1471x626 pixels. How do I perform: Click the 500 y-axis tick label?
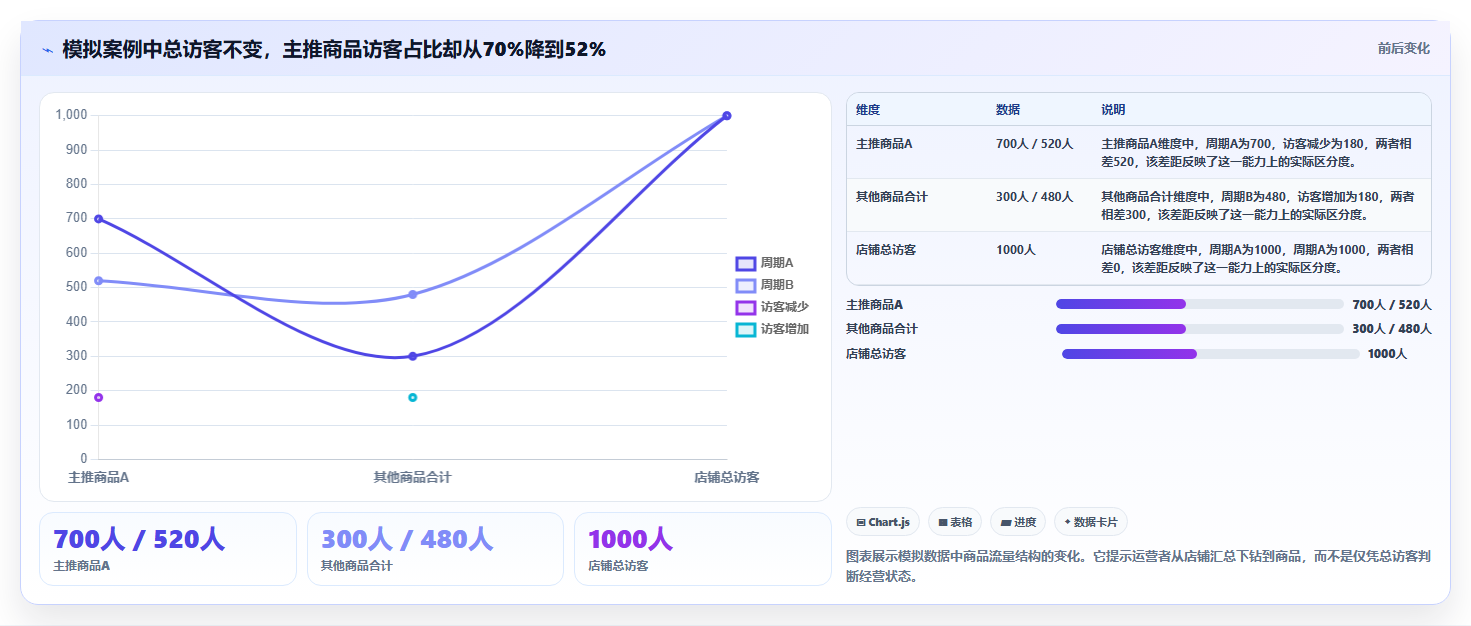[76, 287]
